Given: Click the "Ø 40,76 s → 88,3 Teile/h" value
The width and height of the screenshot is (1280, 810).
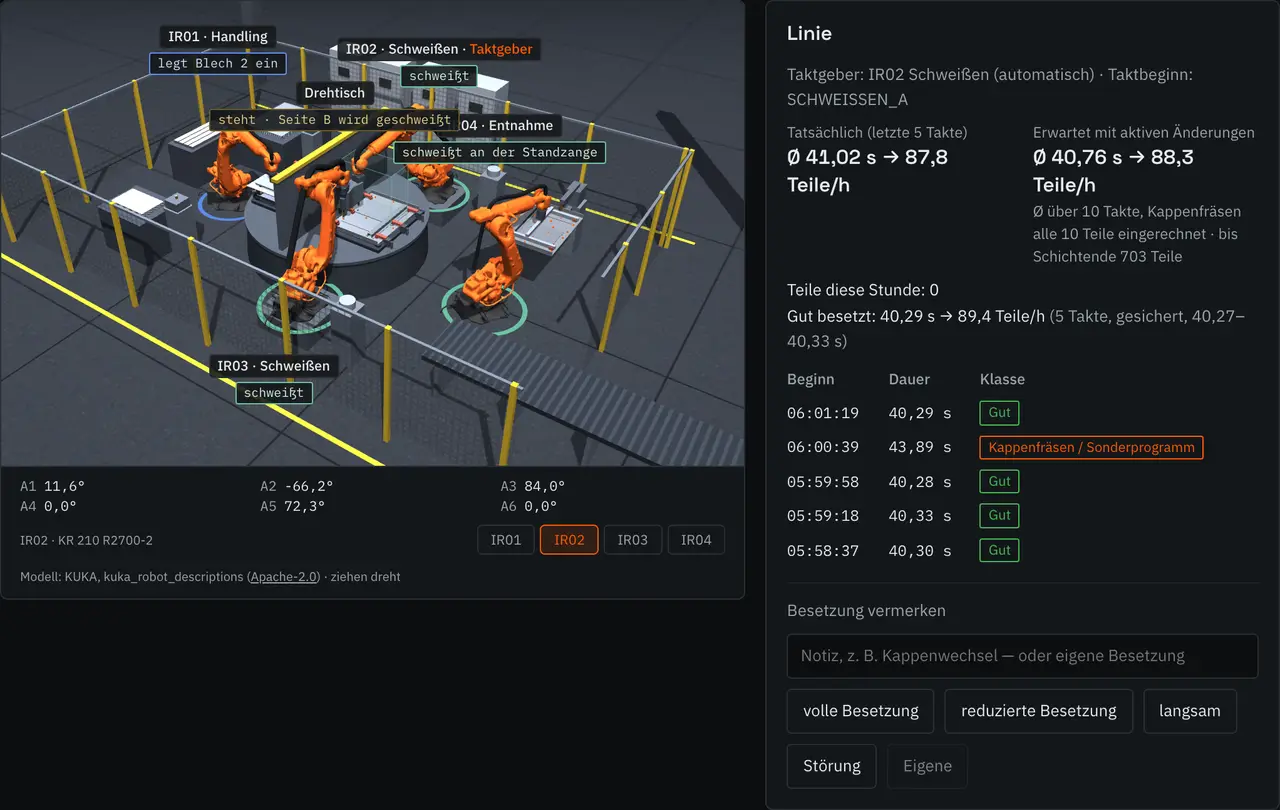Looking at the screenshot, I should [1113, 171].
